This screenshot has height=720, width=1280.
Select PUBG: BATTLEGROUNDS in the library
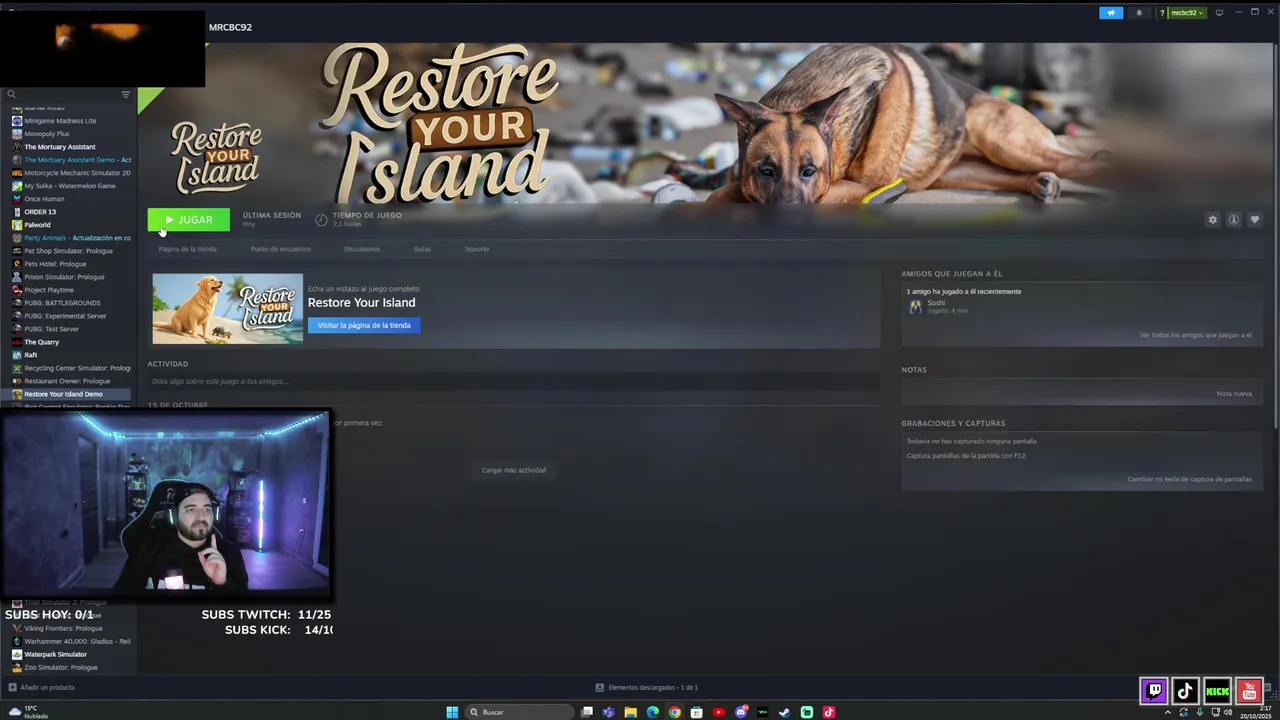pyautogui.click(x=62, y=303)
